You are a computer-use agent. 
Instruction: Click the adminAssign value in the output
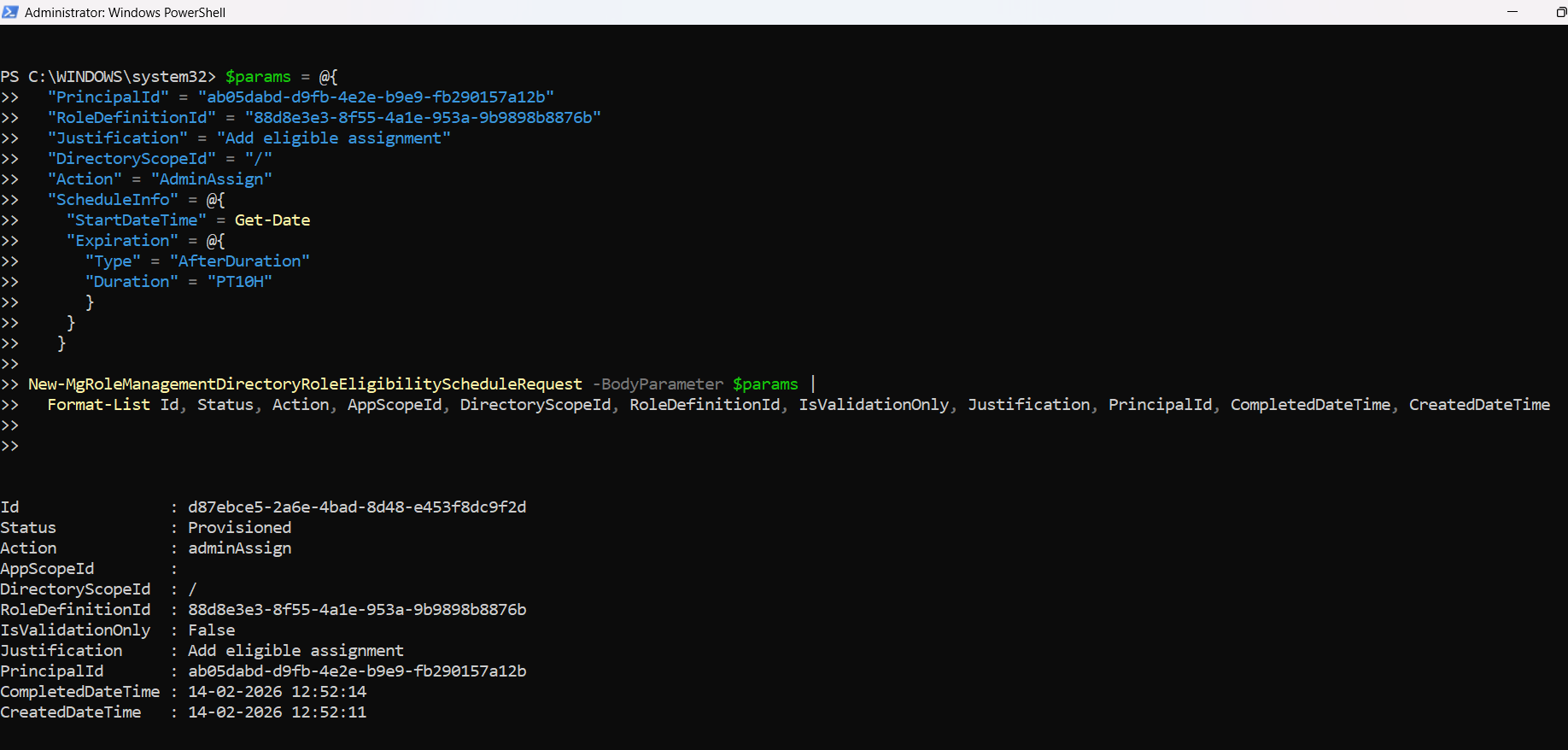point(239,548)
